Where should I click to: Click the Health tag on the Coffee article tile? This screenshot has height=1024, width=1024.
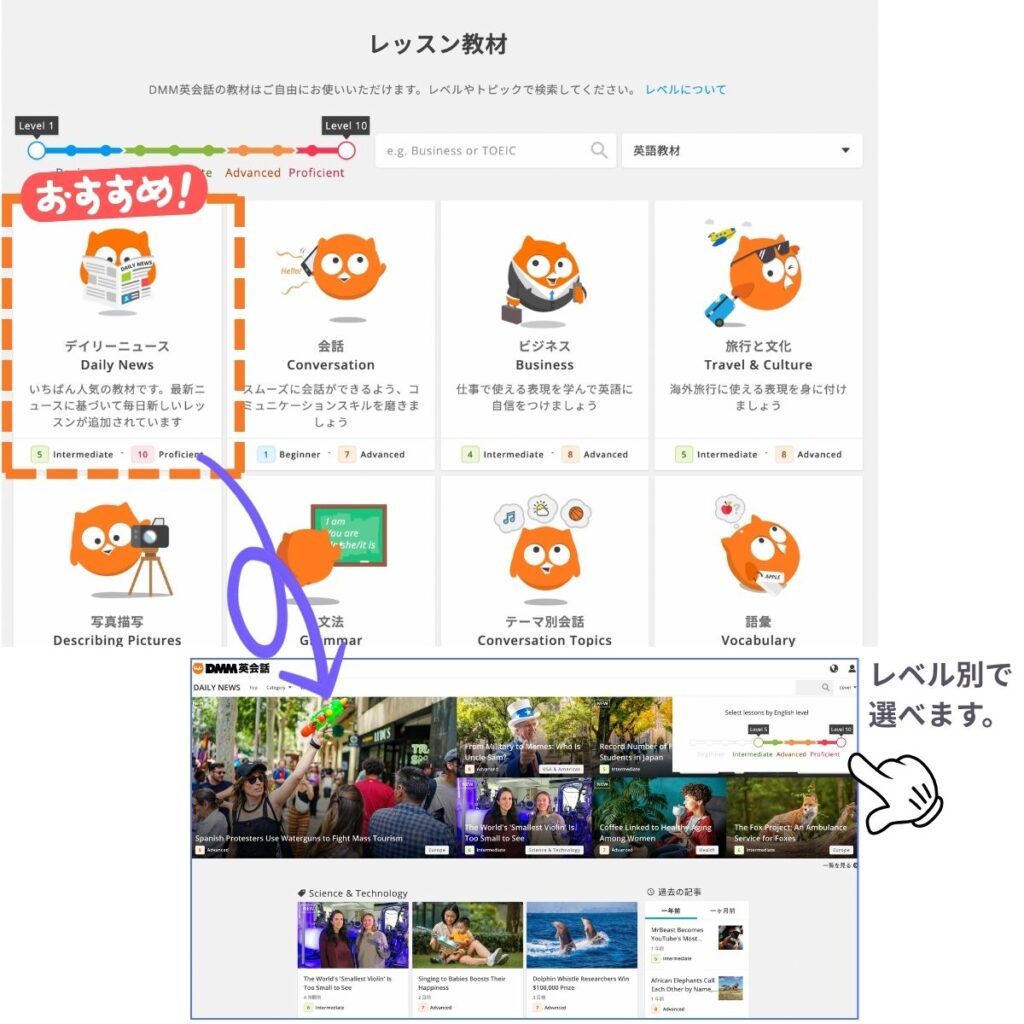coord(707,850)
